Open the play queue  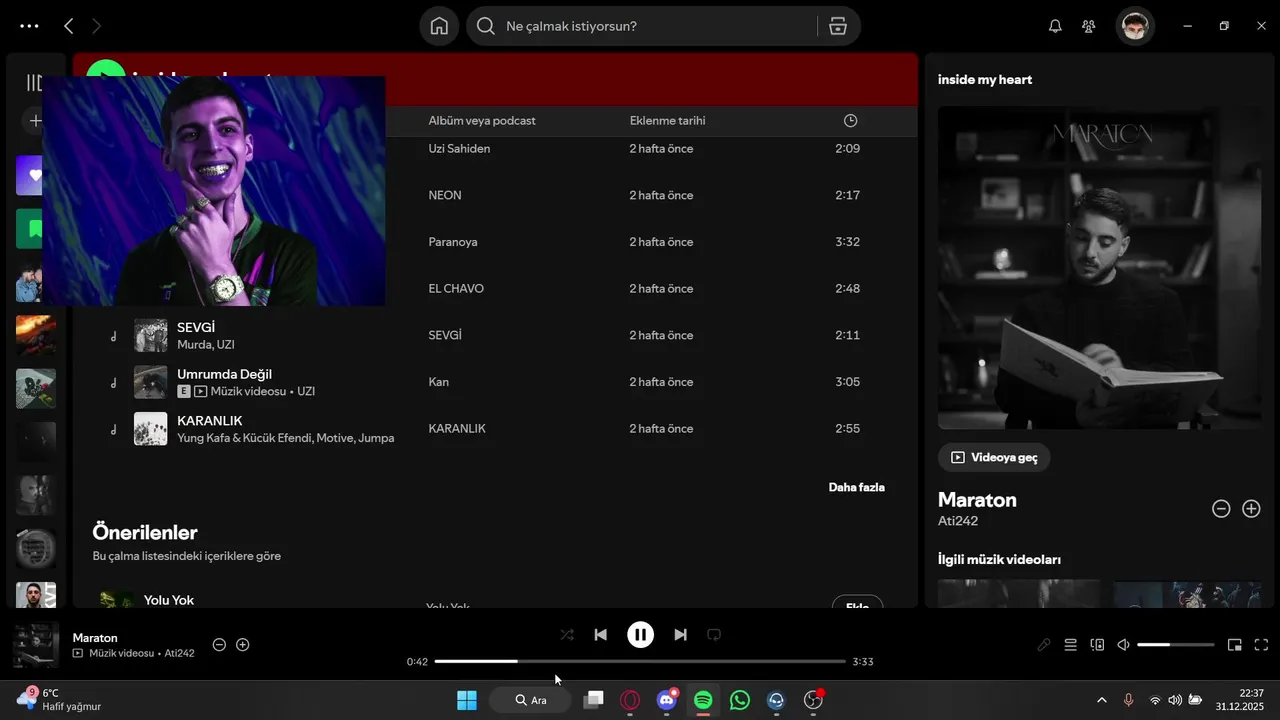pos(1070,645)
